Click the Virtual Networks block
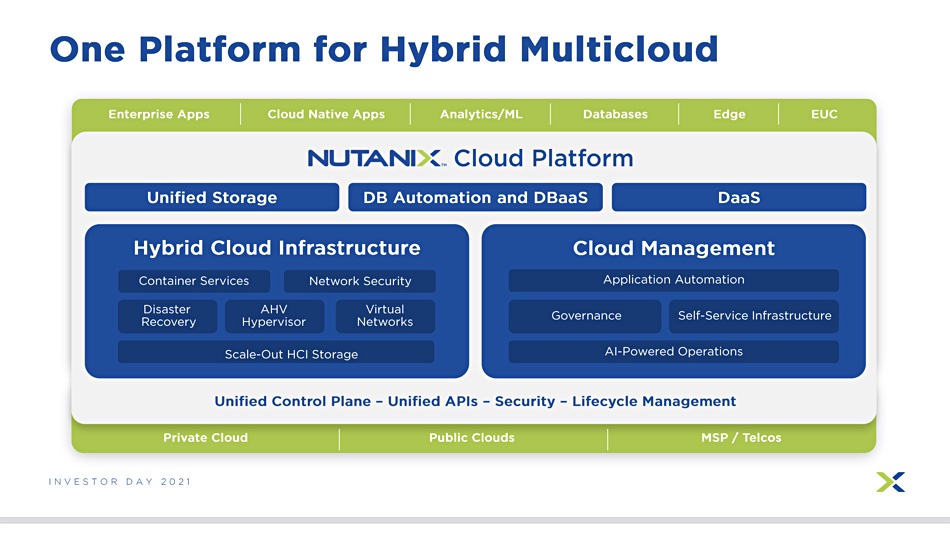This screenshot has height=534, width=950. click(385, 316)
